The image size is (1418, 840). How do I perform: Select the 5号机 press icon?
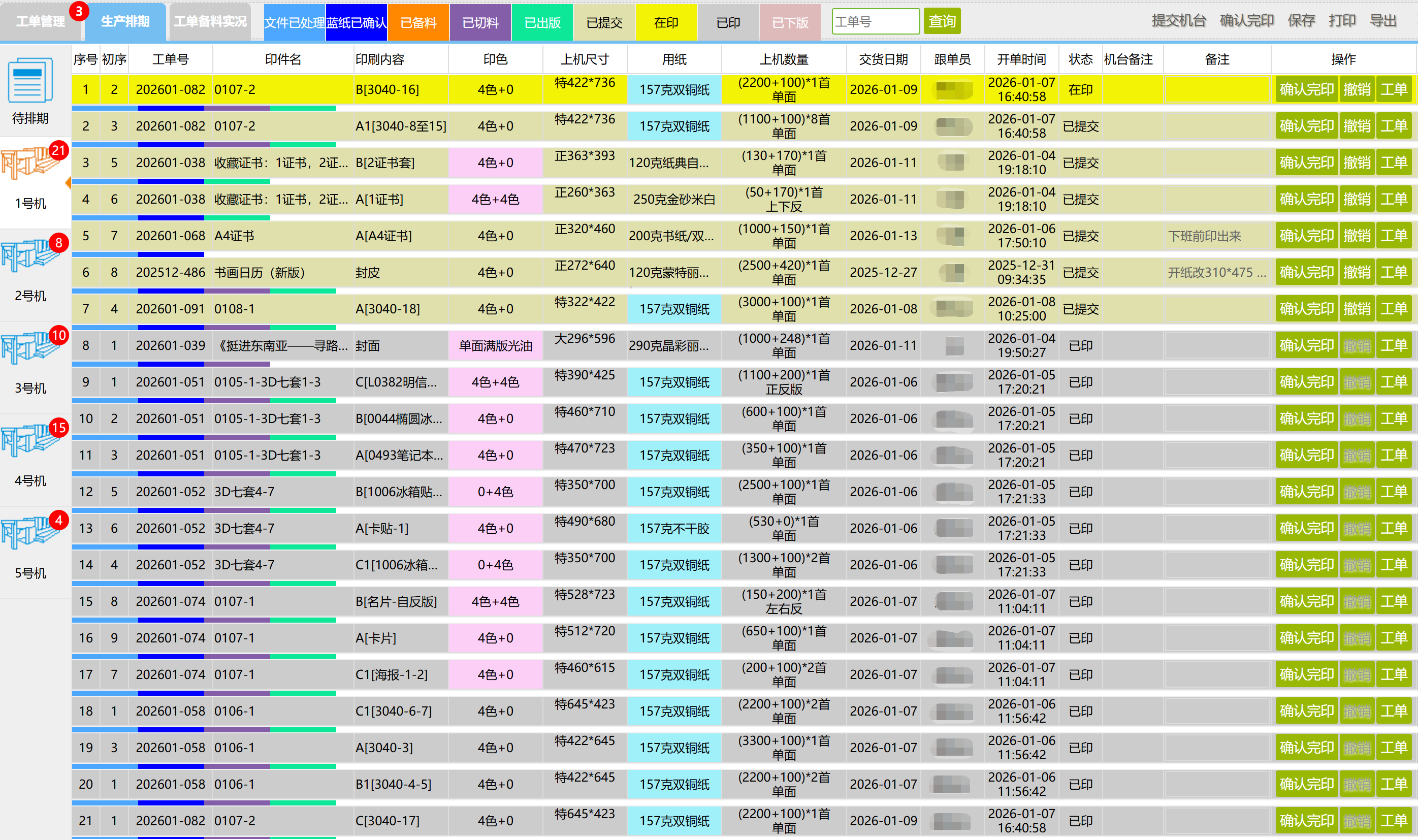pyautogui.click(x=30, y=534)
